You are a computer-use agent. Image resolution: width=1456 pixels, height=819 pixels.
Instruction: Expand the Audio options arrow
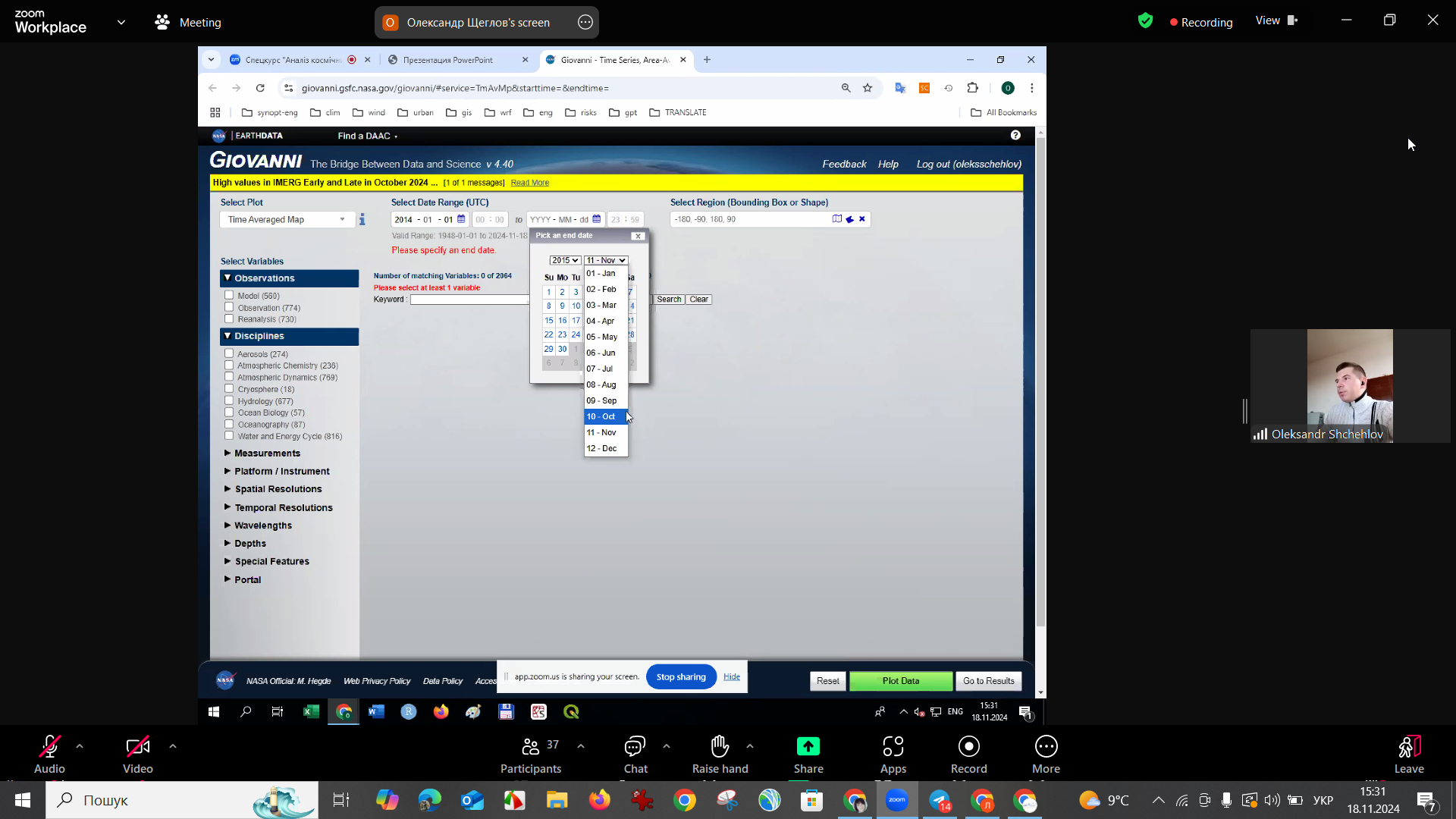[x=80, y=746]
